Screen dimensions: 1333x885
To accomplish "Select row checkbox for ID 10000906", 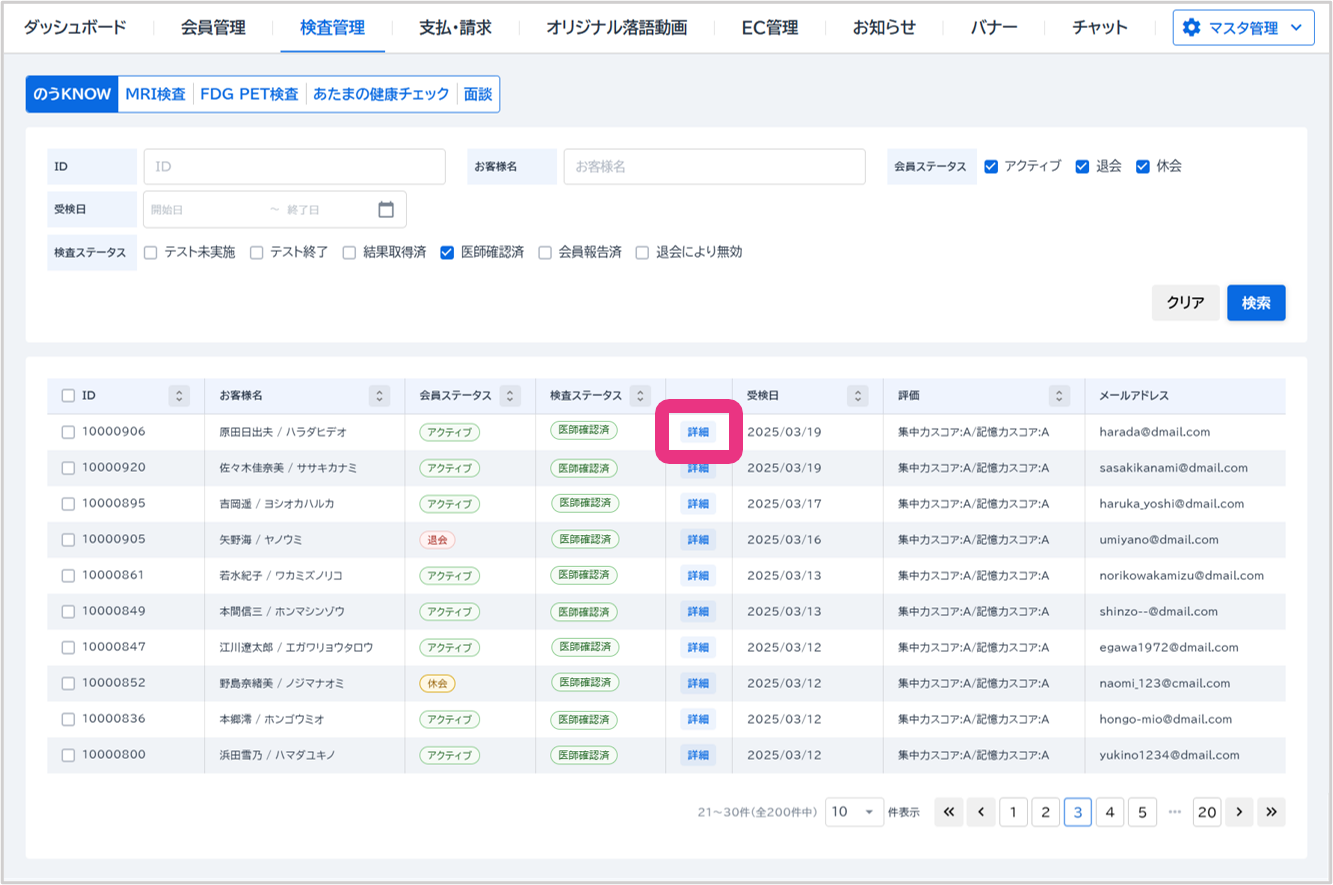I will (68, 432).
